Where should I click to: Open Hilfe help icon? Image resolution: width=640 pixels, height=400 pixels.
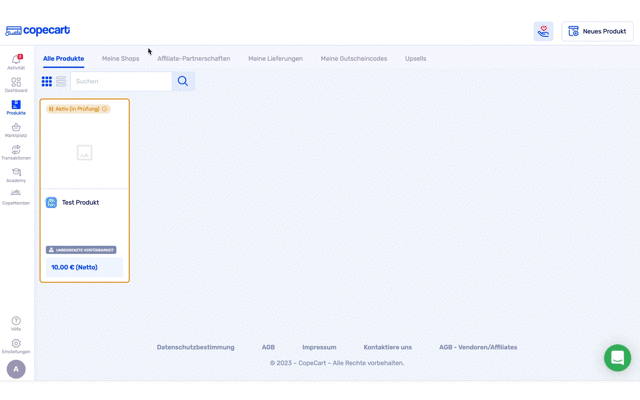pyautogui.click(x=16, y=323)
